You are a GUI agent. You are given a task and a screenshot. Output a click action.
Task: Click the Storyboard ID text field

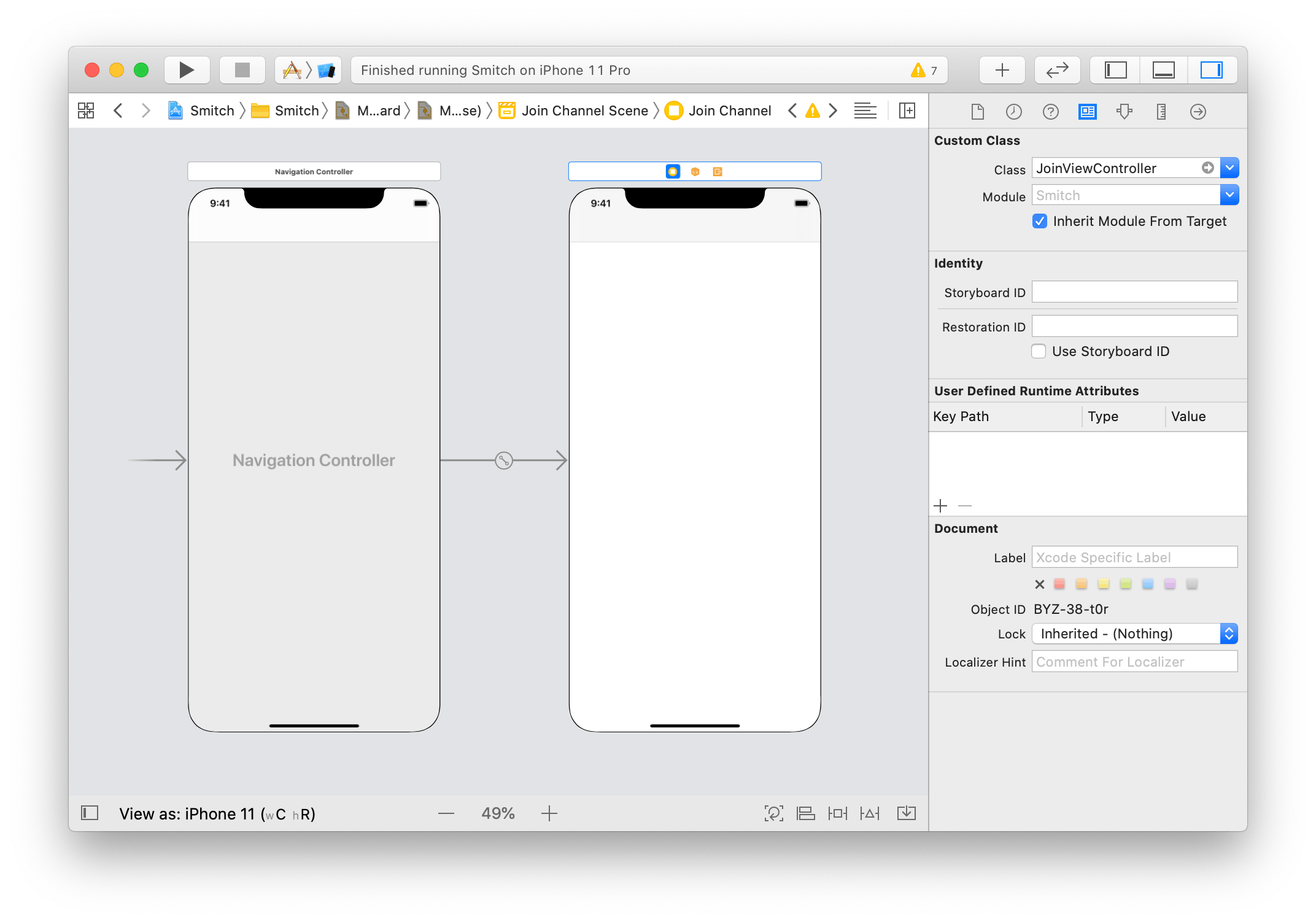[1134, 292]
